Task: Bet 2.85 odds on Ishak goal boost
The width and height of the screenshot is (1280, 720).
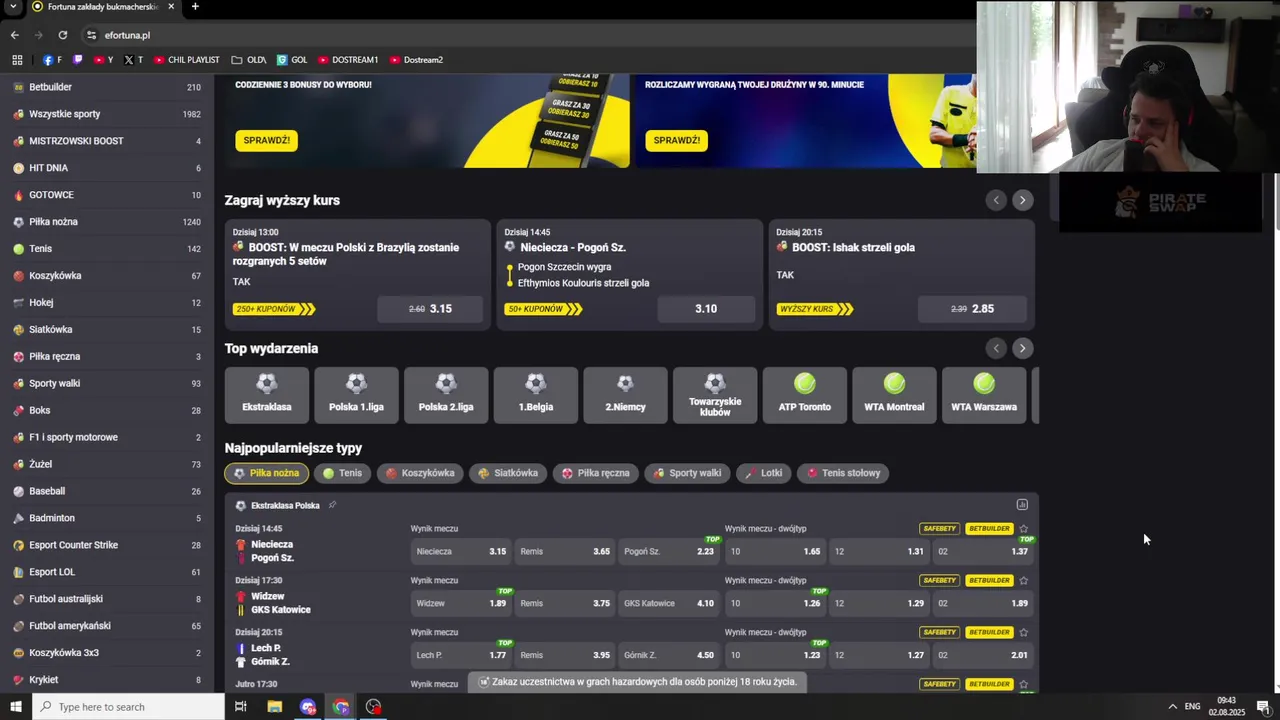Action: click(x=972, y=309)
